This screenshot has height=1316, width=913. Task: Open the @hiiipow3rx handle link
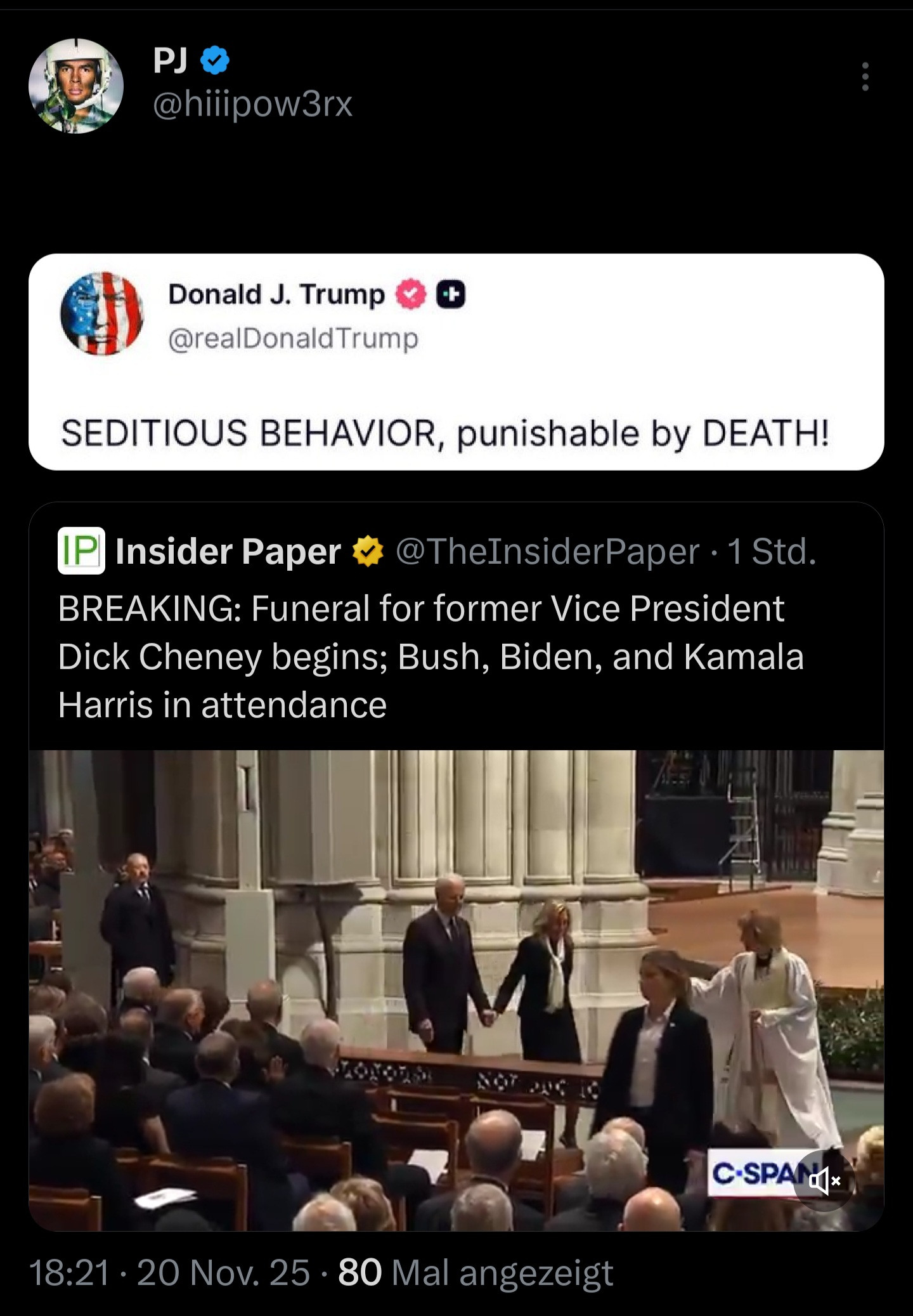(x=252, y=104)
